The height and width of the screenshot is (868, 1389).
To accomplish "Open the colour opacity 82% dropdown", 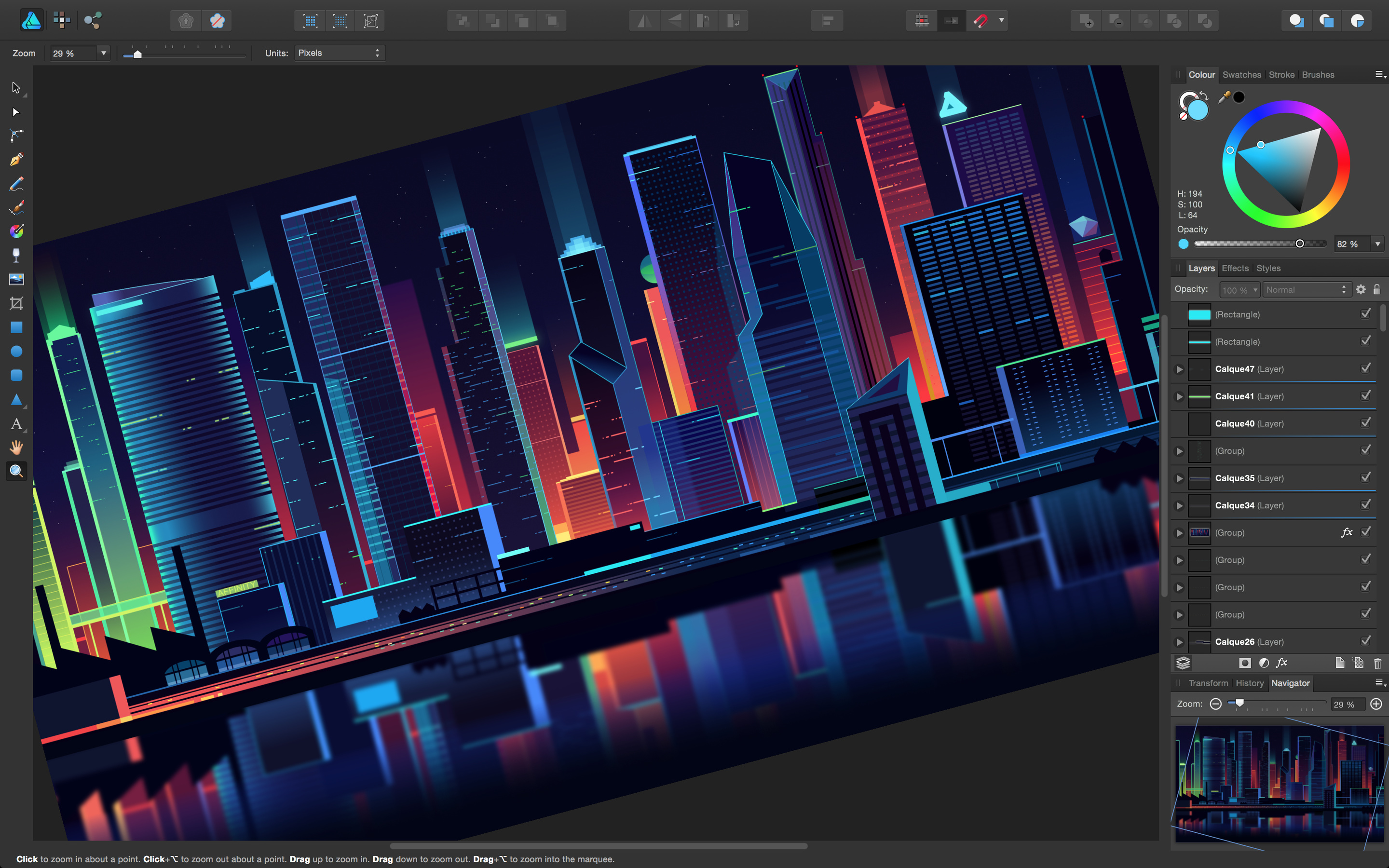I will [1377, 244].
